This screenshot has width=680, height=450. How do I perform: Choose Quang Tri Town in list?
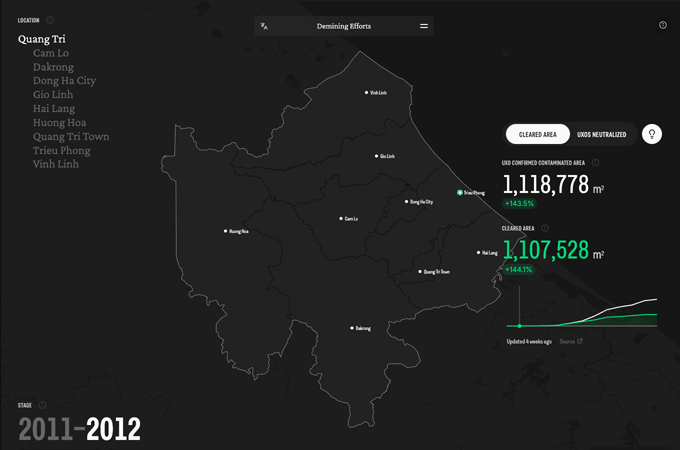[71, 136]
